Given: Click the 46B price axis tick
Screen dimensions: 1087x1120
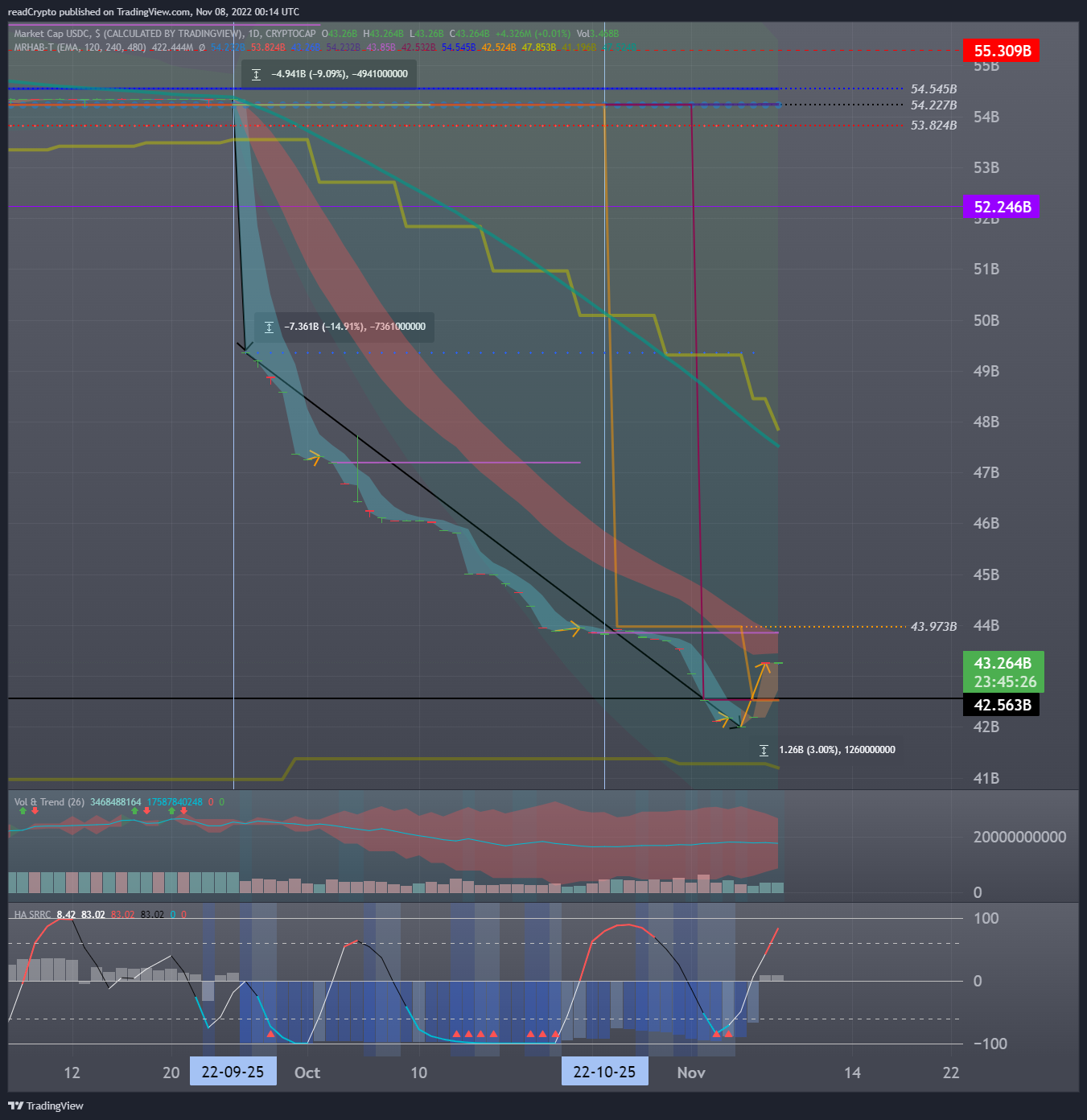Looking at the screenshot, I should (986, 523).
